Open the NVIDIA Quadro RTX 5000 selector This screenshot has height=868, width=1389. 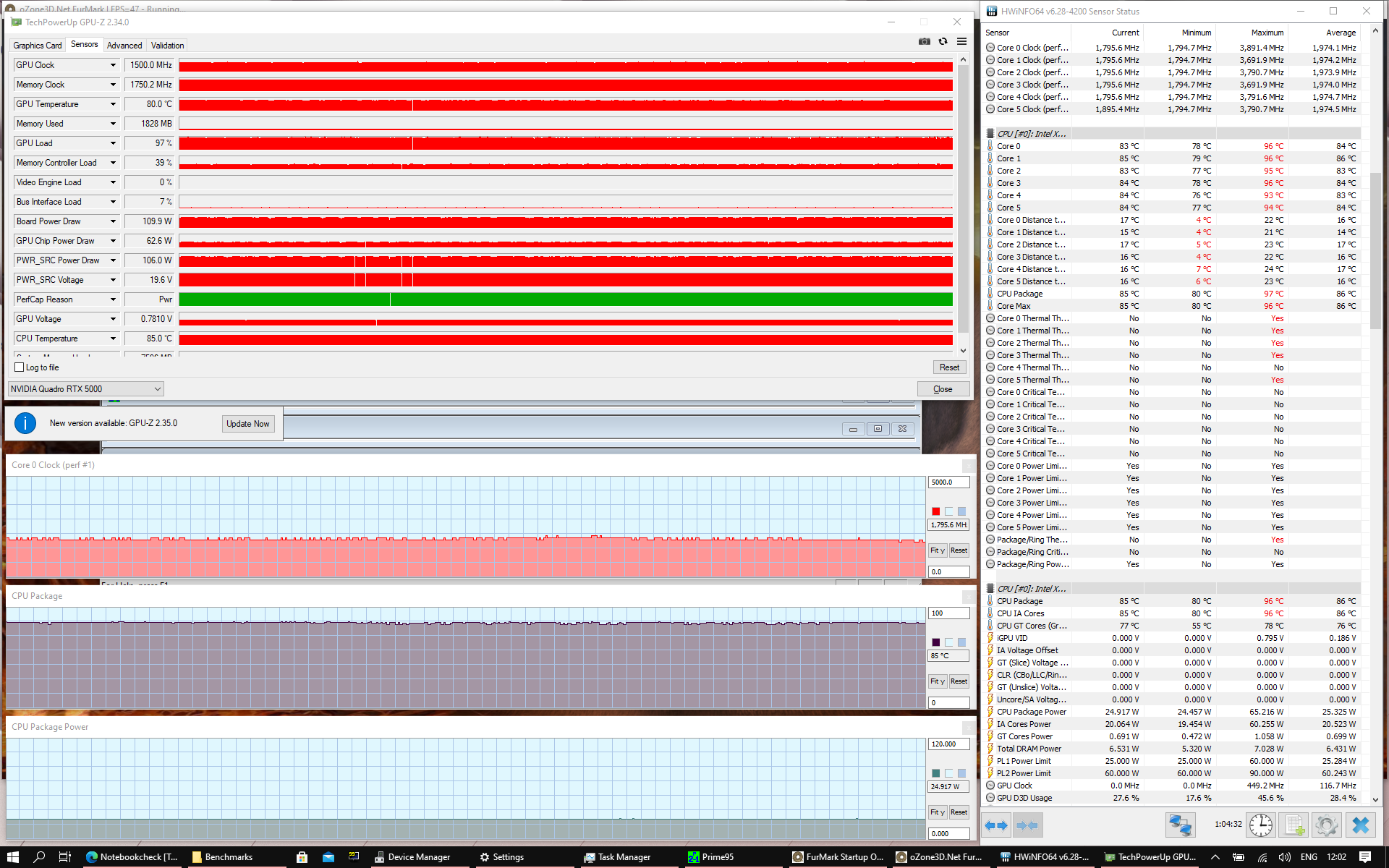[85, 389]
